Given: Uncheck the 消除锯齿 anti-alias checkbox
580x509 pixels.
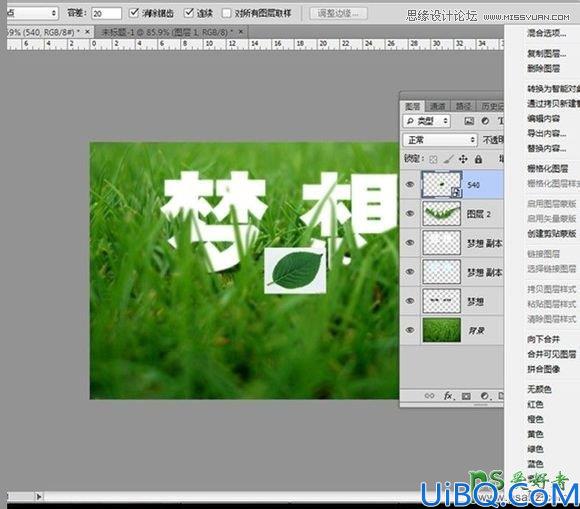Looking at the screenshot, I should 134,13.
